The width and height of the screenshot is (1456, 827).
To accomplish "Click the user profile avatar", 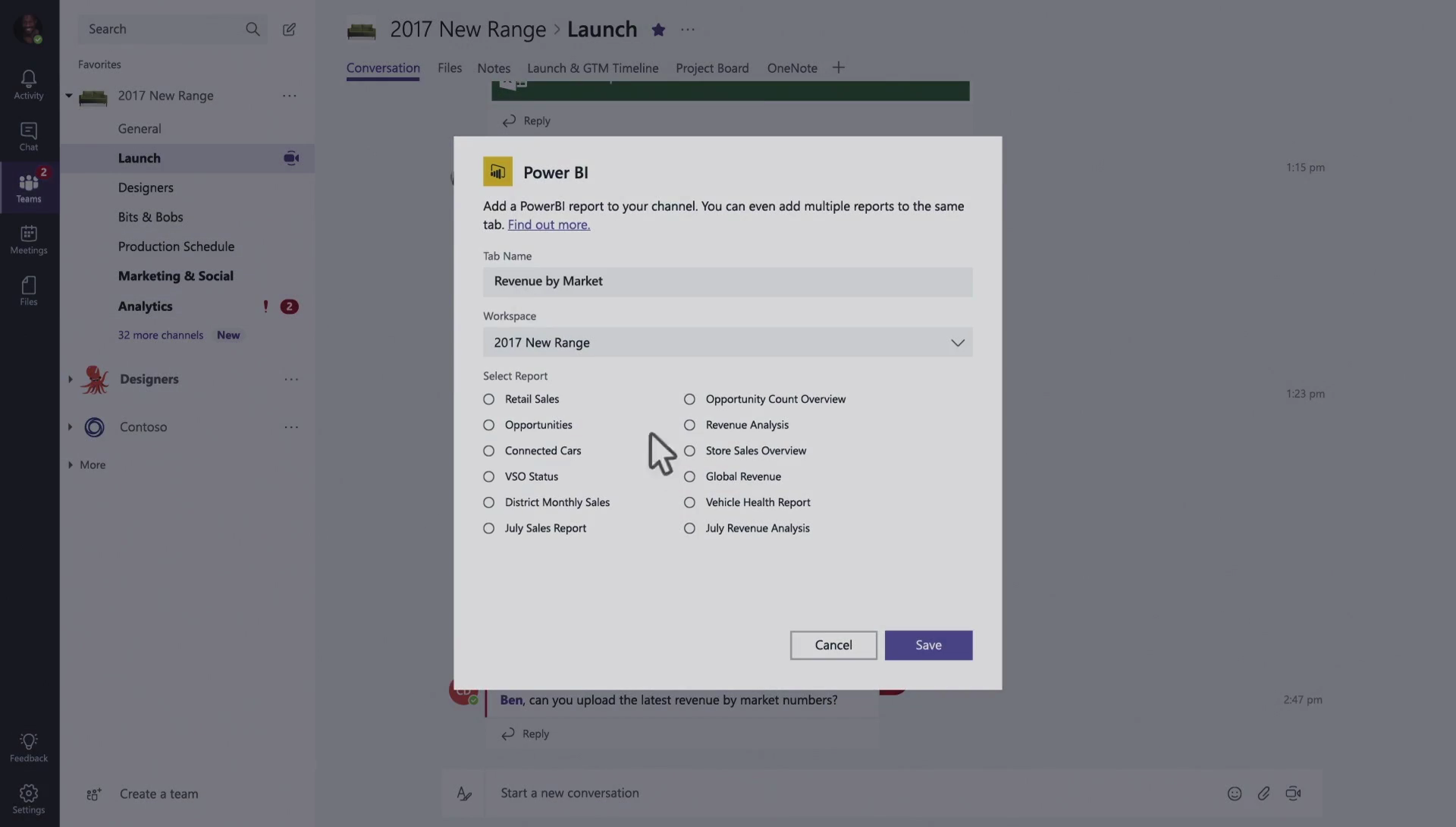I will click(x=28, y=29).
